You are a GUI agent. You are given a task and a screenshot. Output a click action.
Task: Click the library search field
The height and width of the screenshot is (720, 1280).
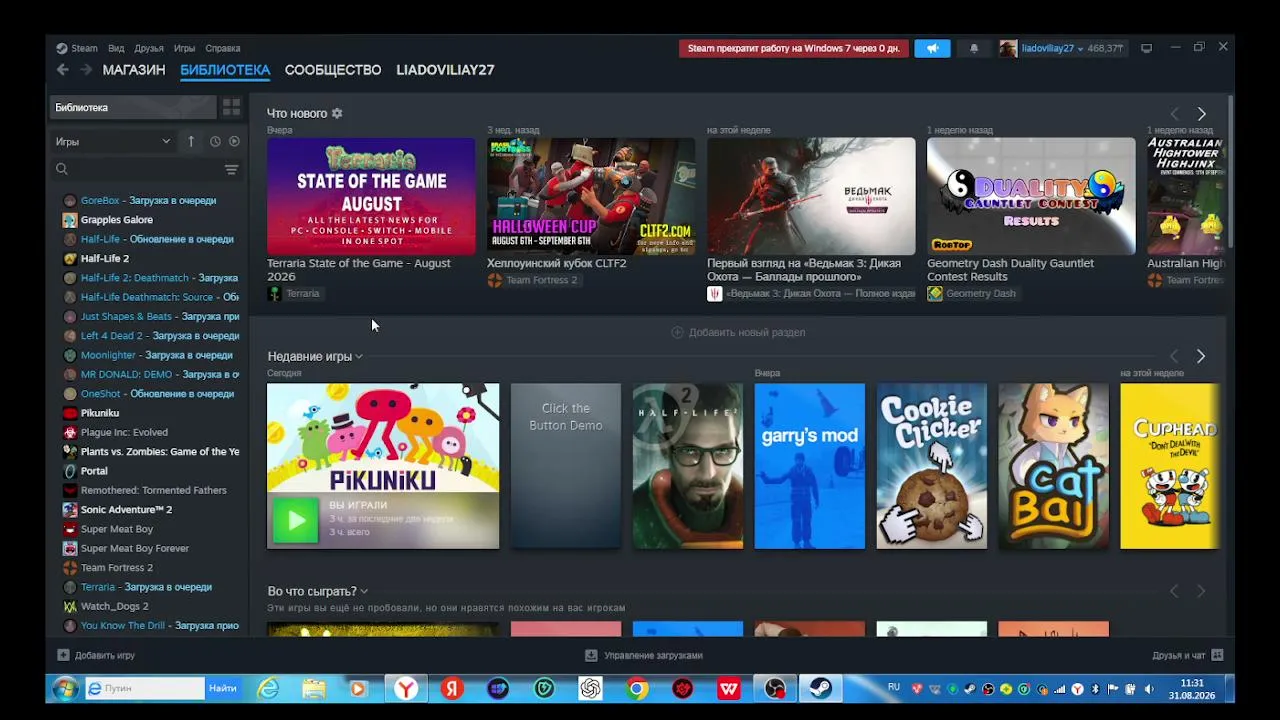point(135,170)
